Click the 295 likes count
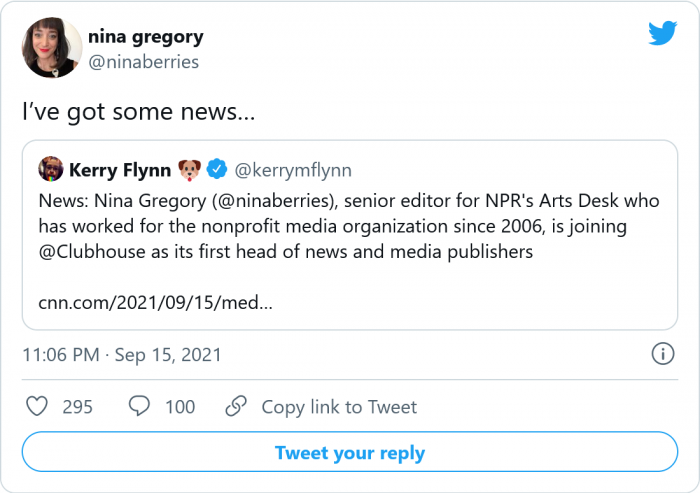700x493 pixels. (x=77, y=407)
